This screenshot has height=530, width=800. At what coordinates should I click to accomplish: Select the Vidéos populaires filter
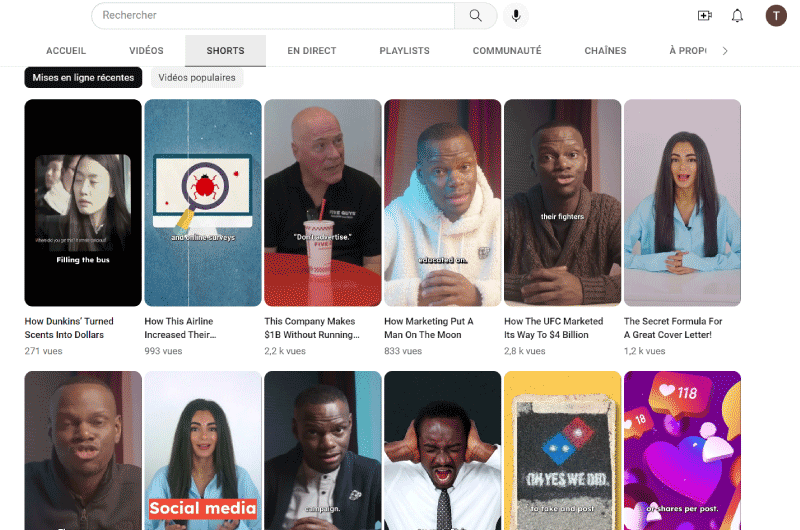pos(197,78)
